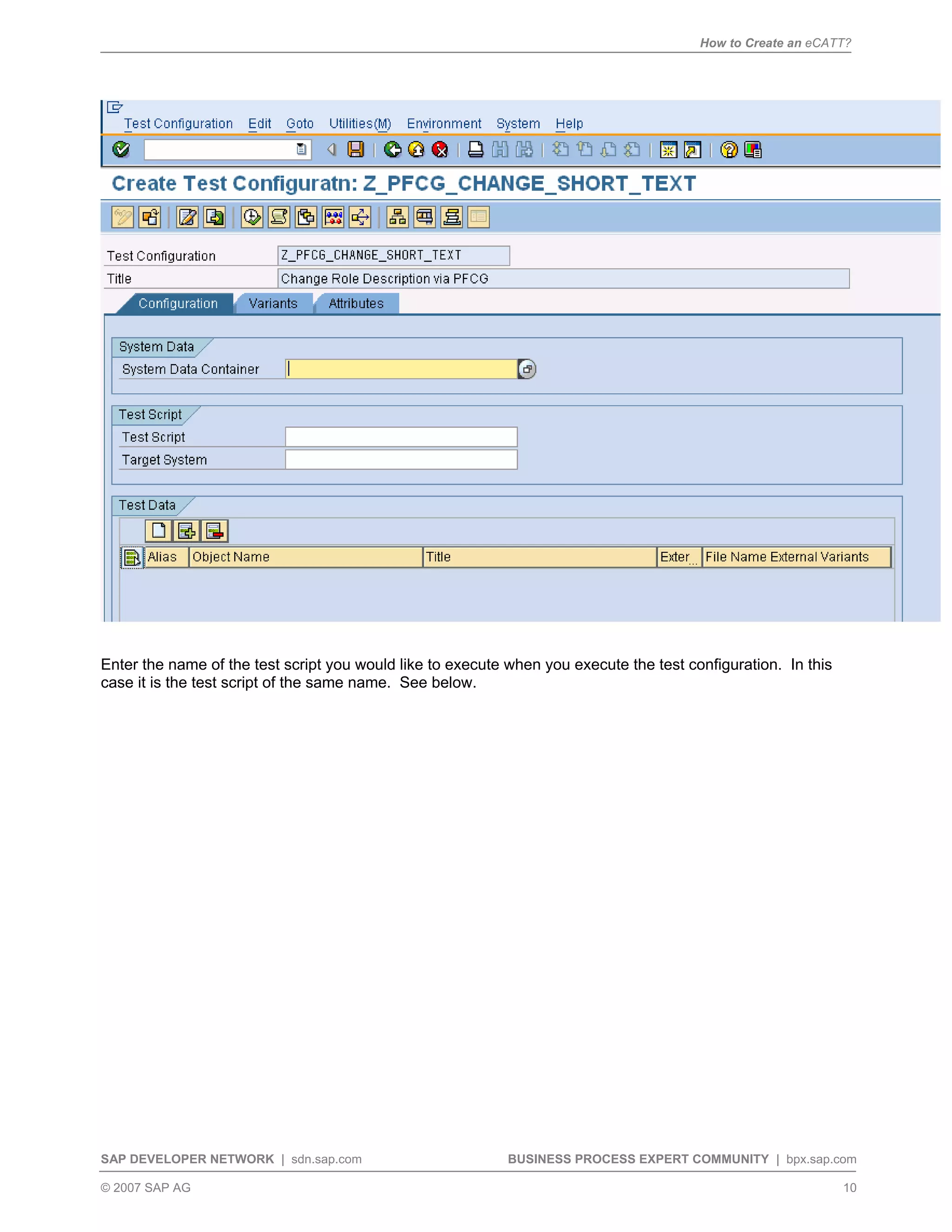The image size is (952, 1232).
Task: Click the stacked-layers icon in application toolbar
Action: tap(452, 217)
